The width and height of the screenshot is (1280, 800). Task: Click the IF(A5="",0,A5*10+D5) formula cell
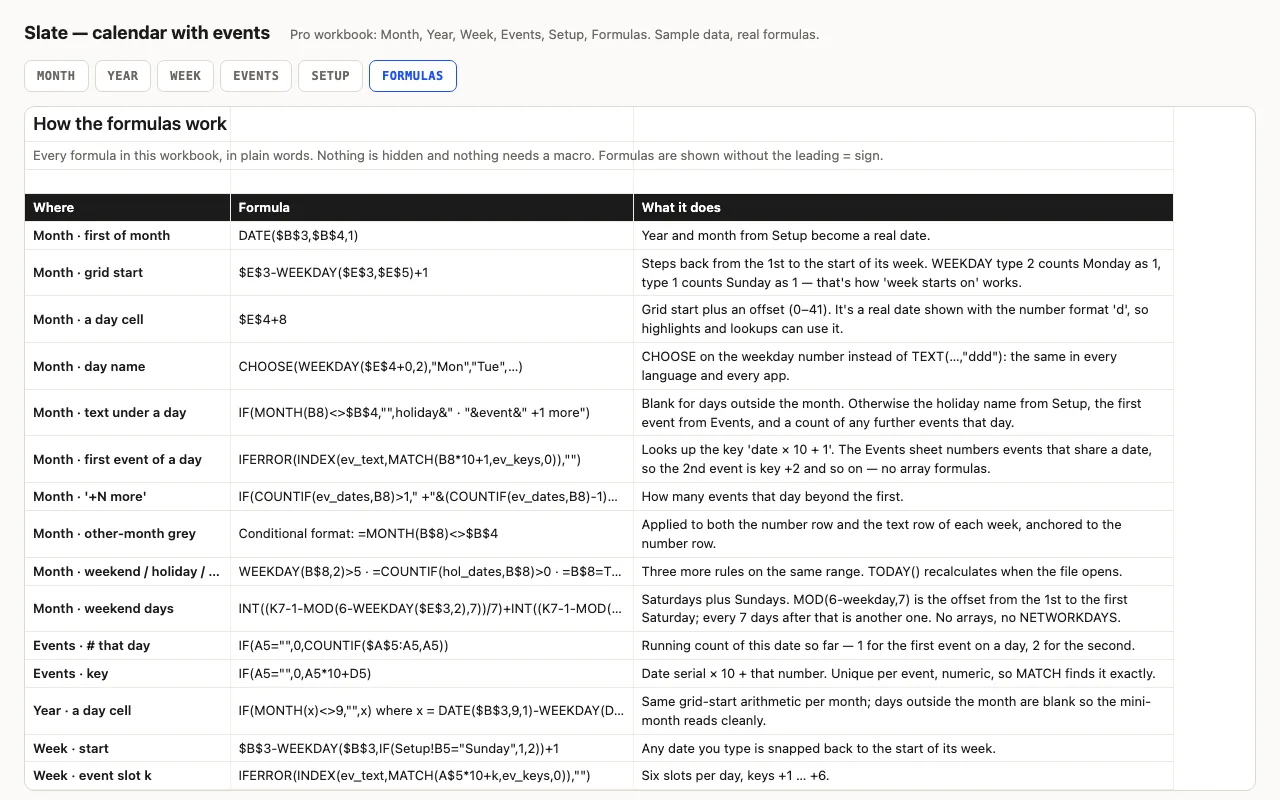[432, 673]
